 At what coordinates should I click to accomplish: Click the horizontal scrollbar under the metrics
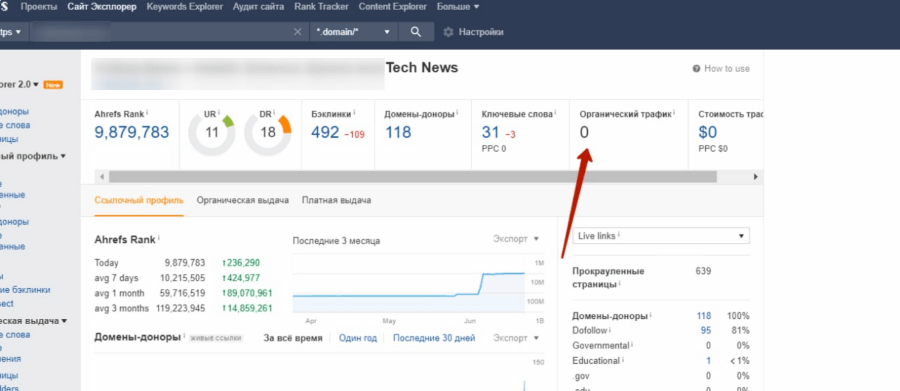(x=413, y=177)
